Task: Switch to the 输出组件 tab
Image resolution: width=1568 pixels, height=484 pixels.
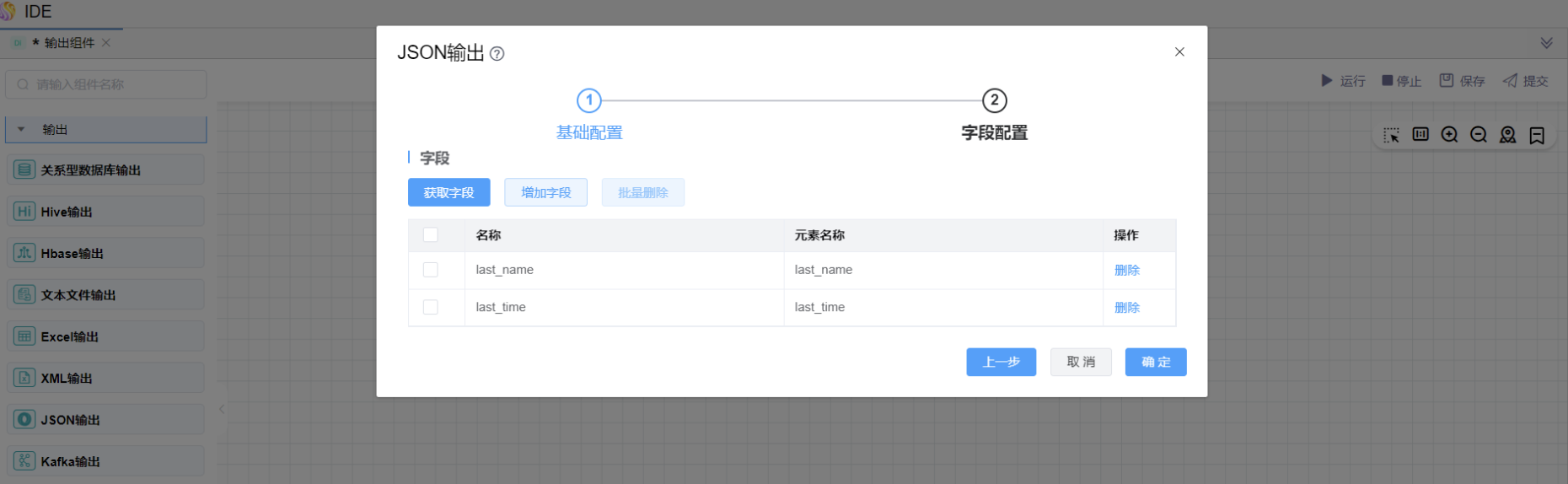Action: (x=68, y=43)
